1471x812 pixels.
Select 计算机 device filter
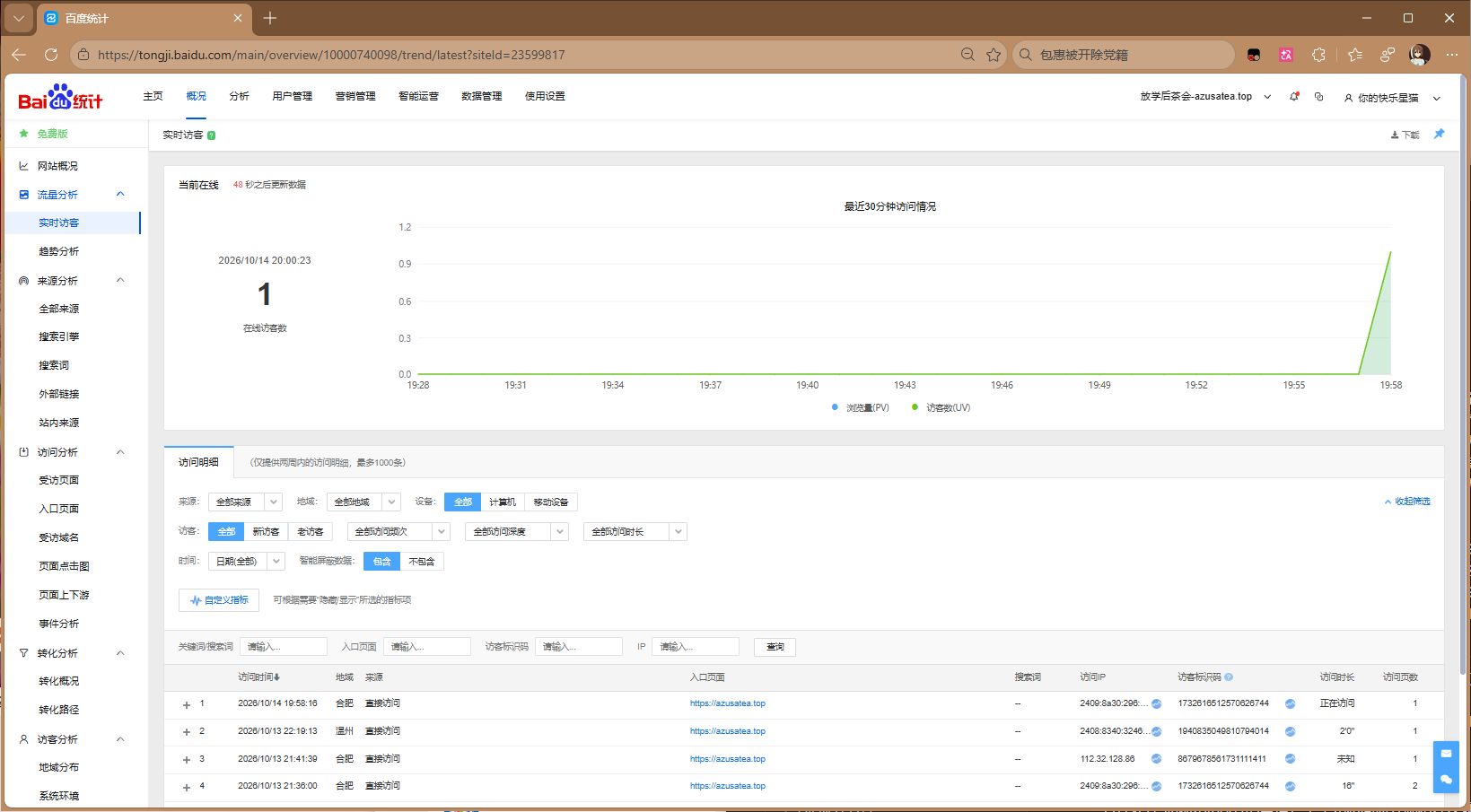[x=503, y=502]
